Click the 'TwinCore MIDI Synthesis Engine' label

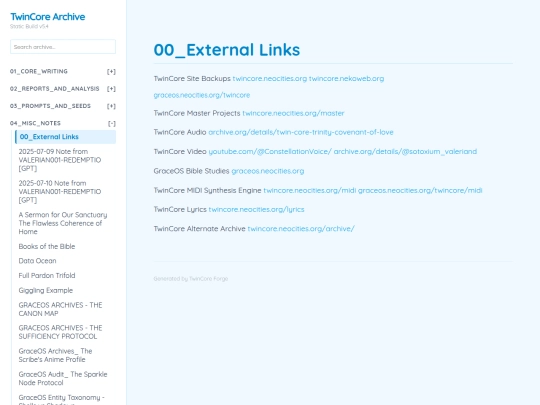click(x=207, y=190)
